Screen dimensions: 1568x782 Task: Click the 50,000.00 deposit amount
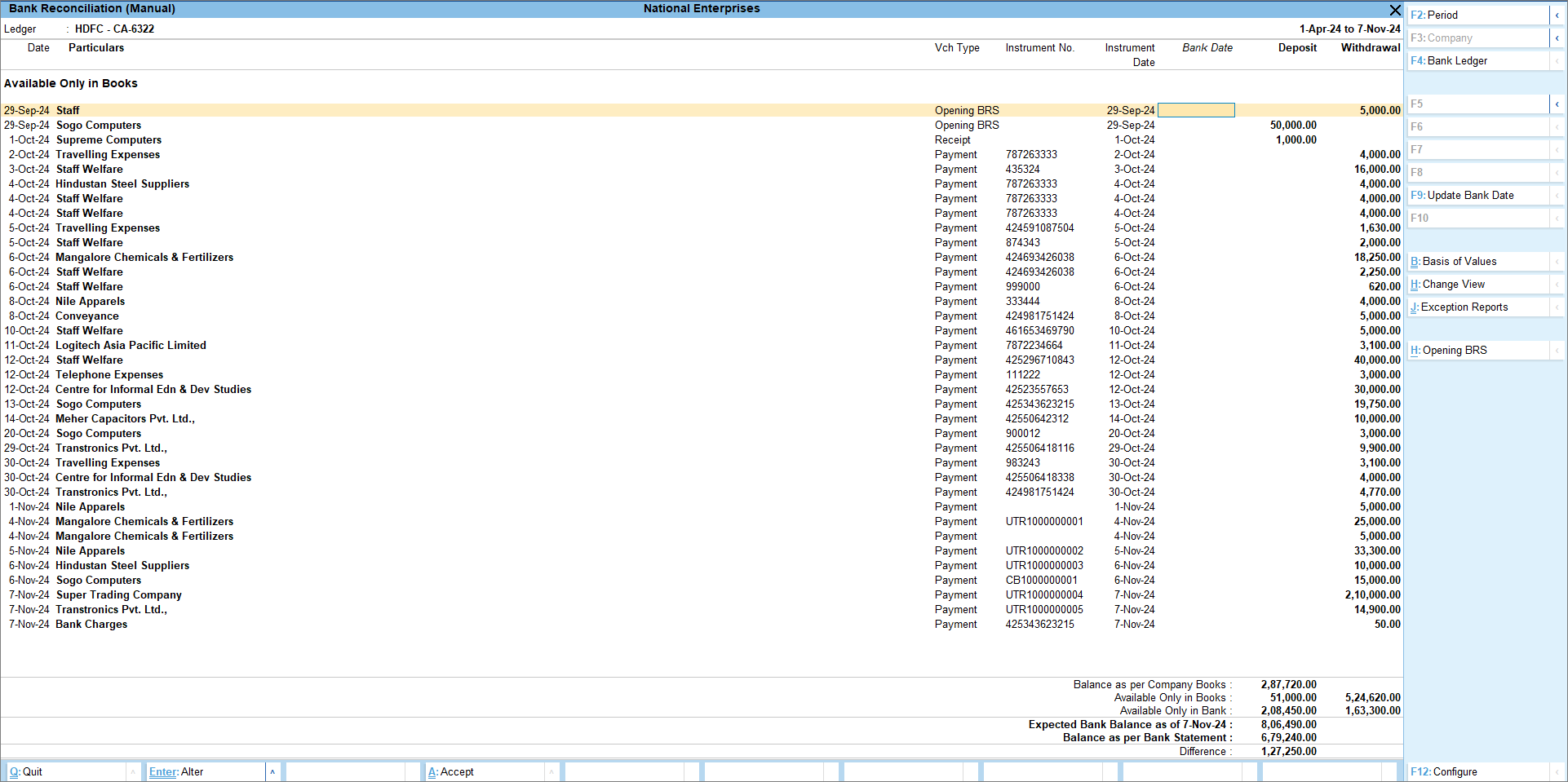(1293, 125)
